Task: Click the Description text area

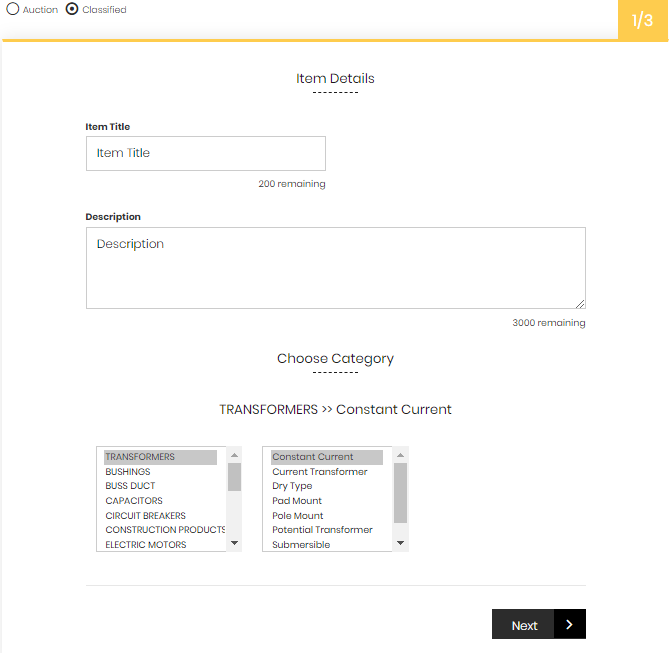Action: click(336, 268)
